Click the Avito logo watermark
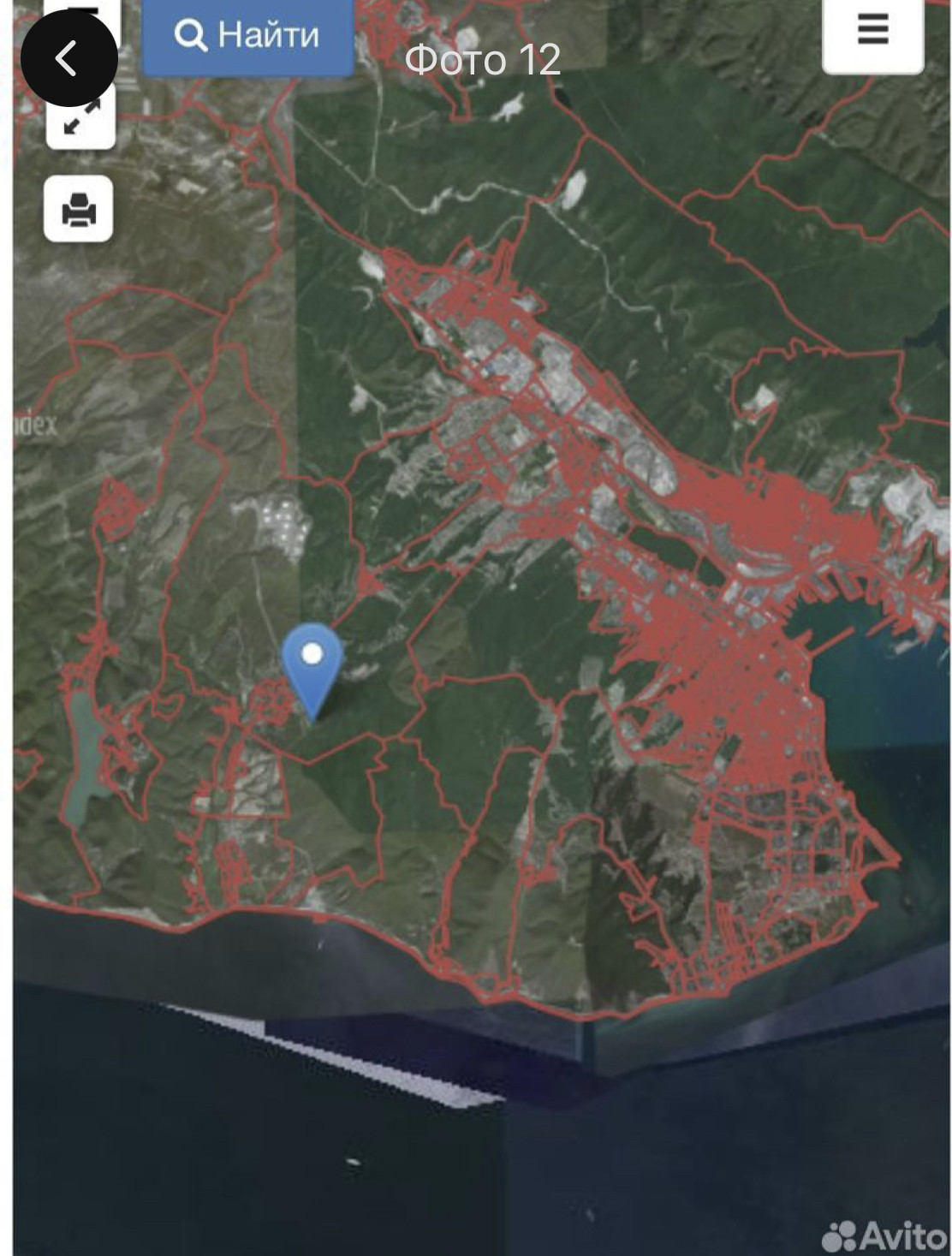 pos(884,1235)
